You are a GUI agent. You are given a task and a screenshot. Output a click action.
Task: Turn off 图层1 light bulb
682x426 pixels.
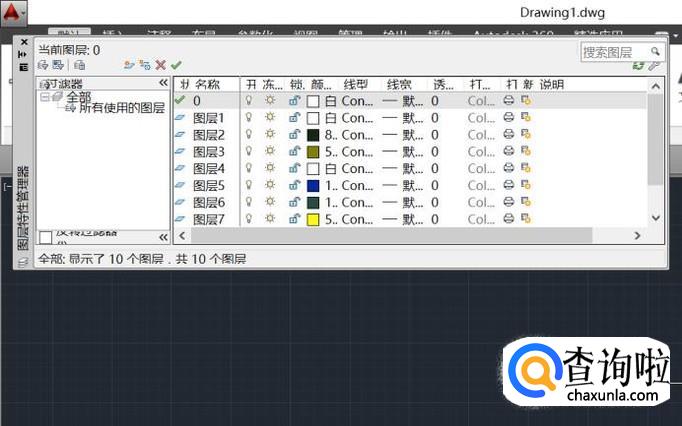pyautogui.click(x=249, y=117)
